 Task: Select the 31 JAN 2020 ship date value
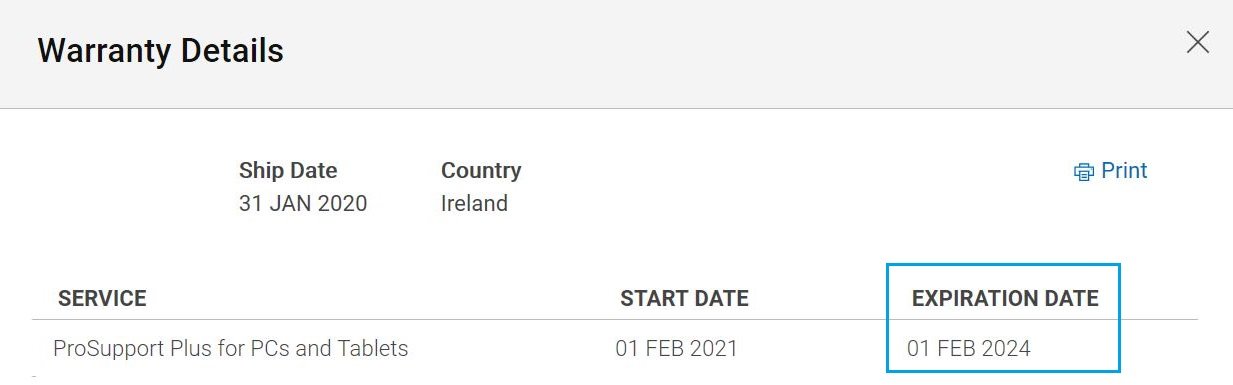pos(303,204)
